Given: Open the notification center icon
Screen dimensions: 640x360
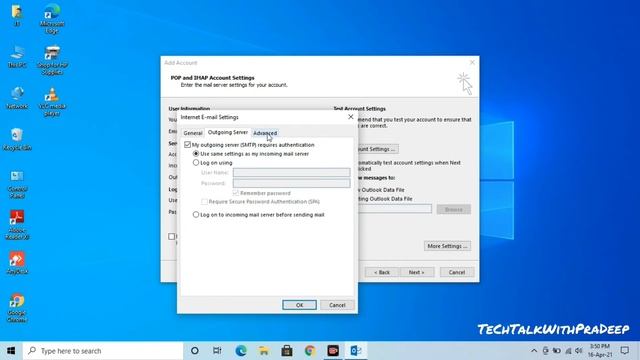Looking at the screenshot, I should [x=624, y=351].
